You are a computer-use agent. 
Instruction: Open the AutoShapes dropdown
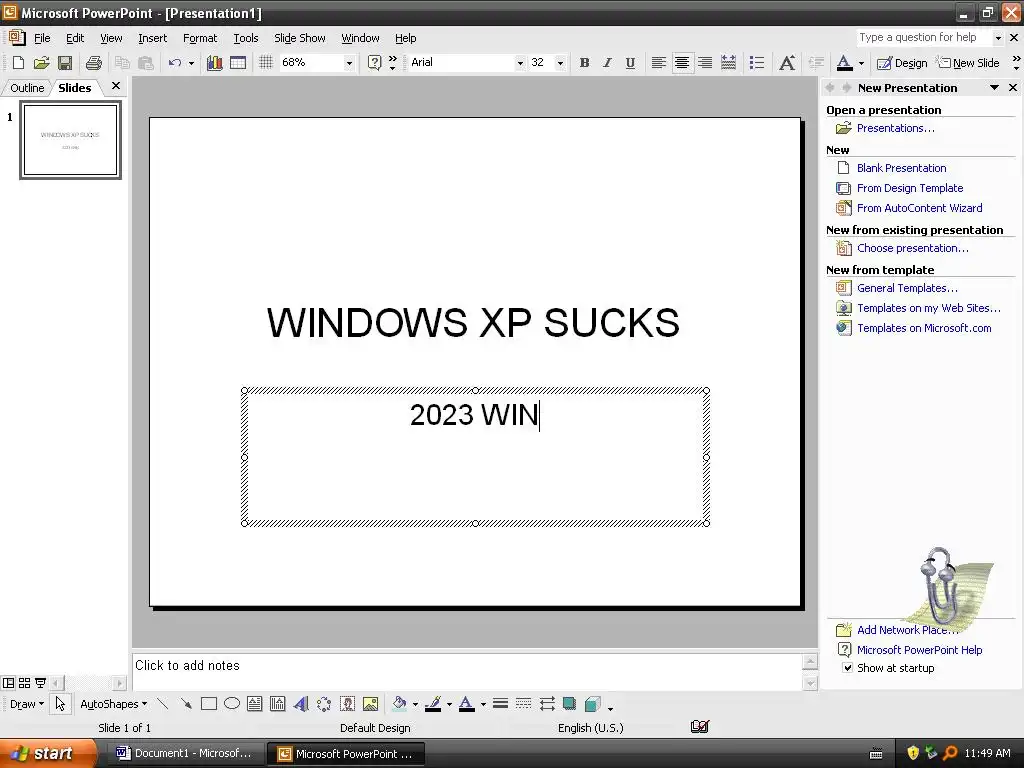(113, 704)
